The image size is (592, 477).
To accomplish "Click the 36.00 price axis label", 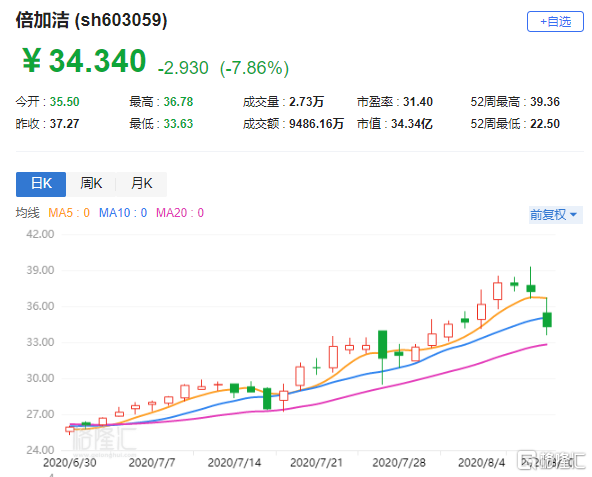I will point(40,306).
